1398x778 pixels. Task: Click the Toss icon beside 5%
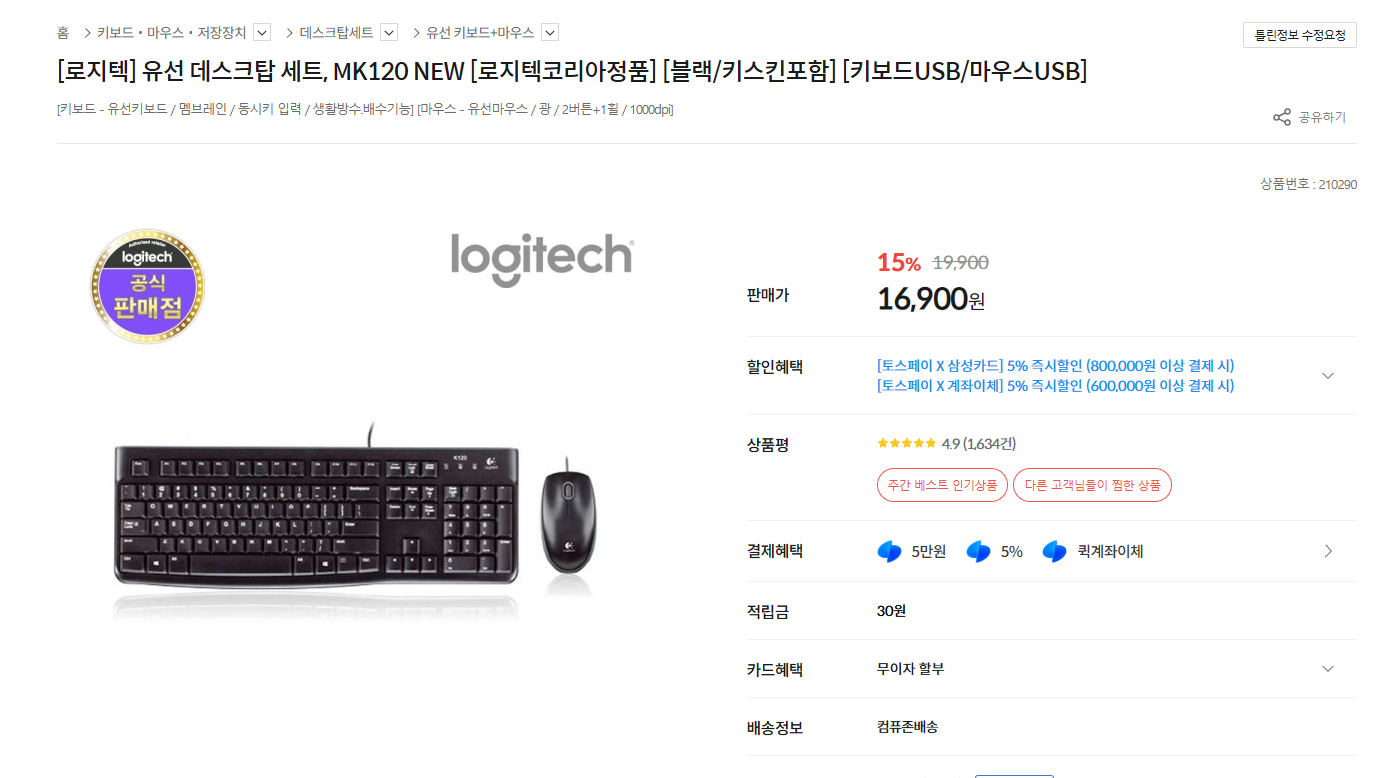click(x=978, y=551)
